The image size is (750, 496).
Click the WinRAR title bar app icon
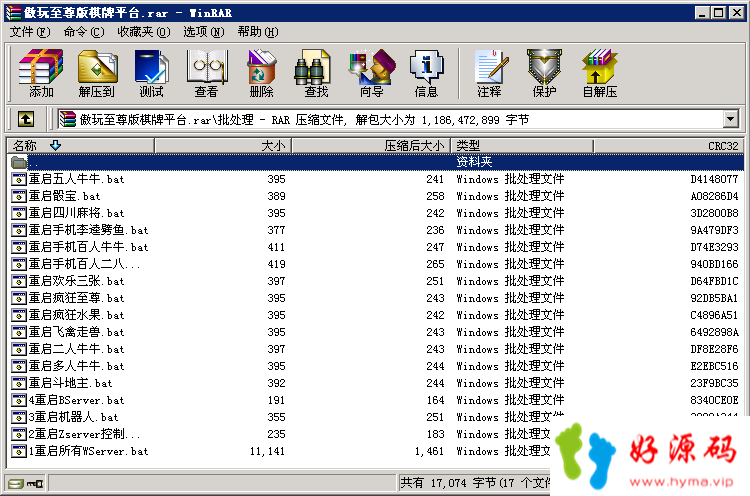click(x=13, y=13)
